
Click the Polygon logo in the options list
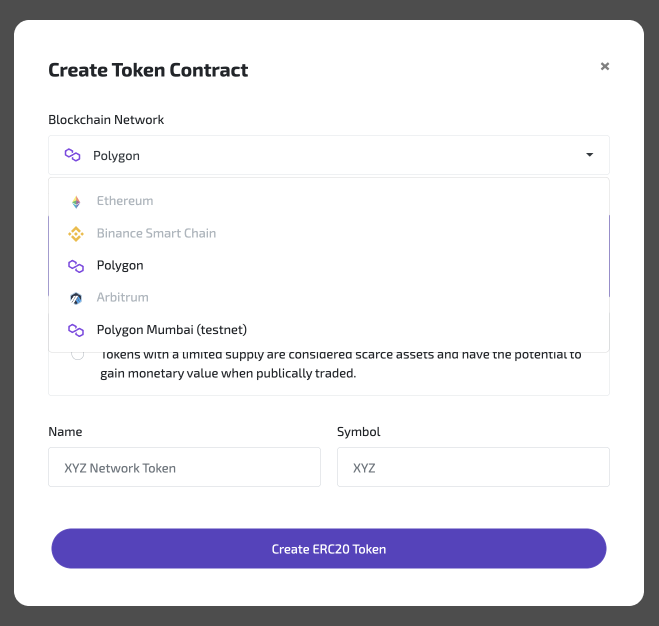(75, 266)
